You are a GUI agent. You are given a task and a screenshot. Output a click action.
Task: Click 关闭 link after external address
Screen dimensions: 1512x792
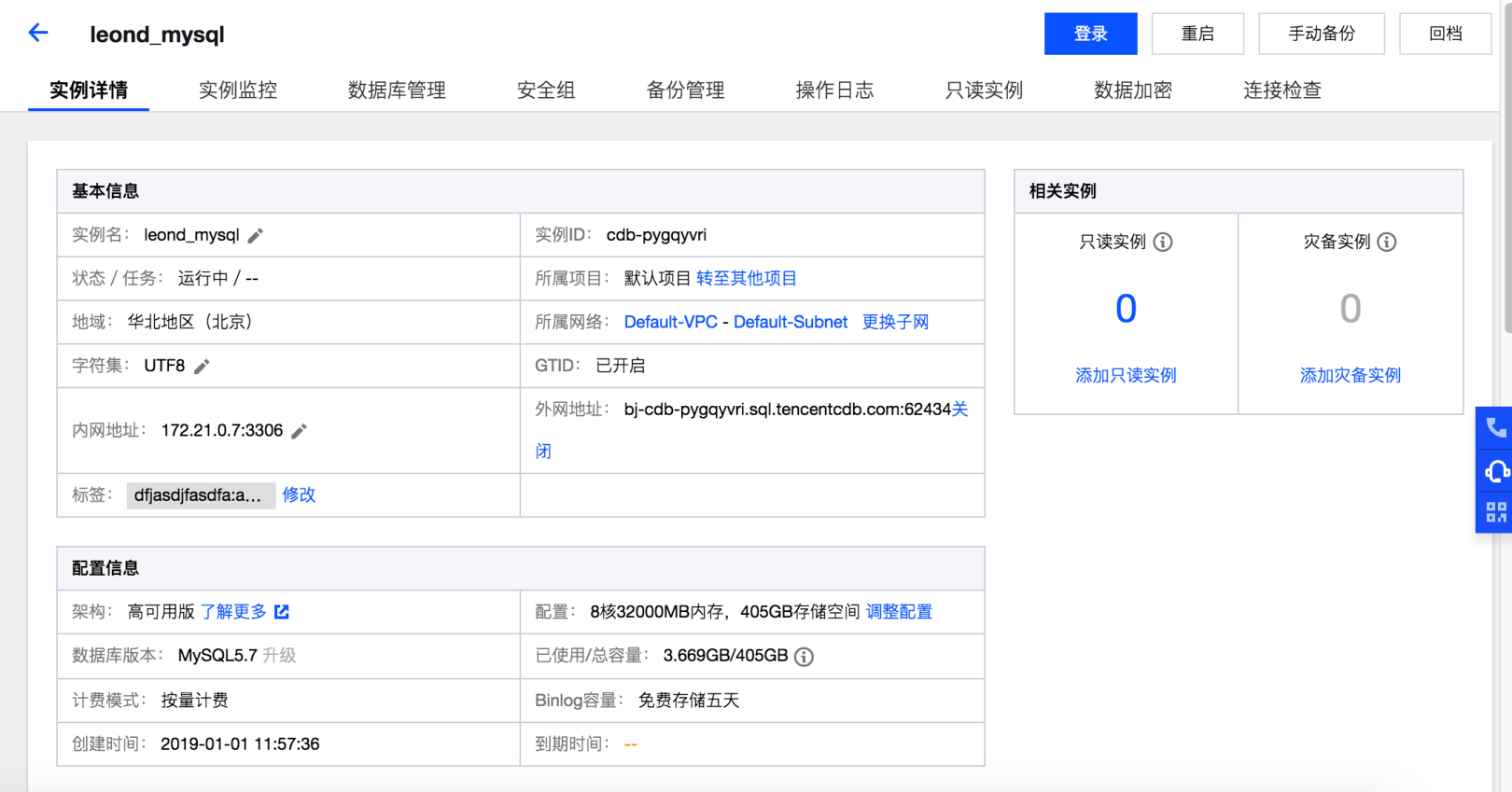(x=960, y=410)
